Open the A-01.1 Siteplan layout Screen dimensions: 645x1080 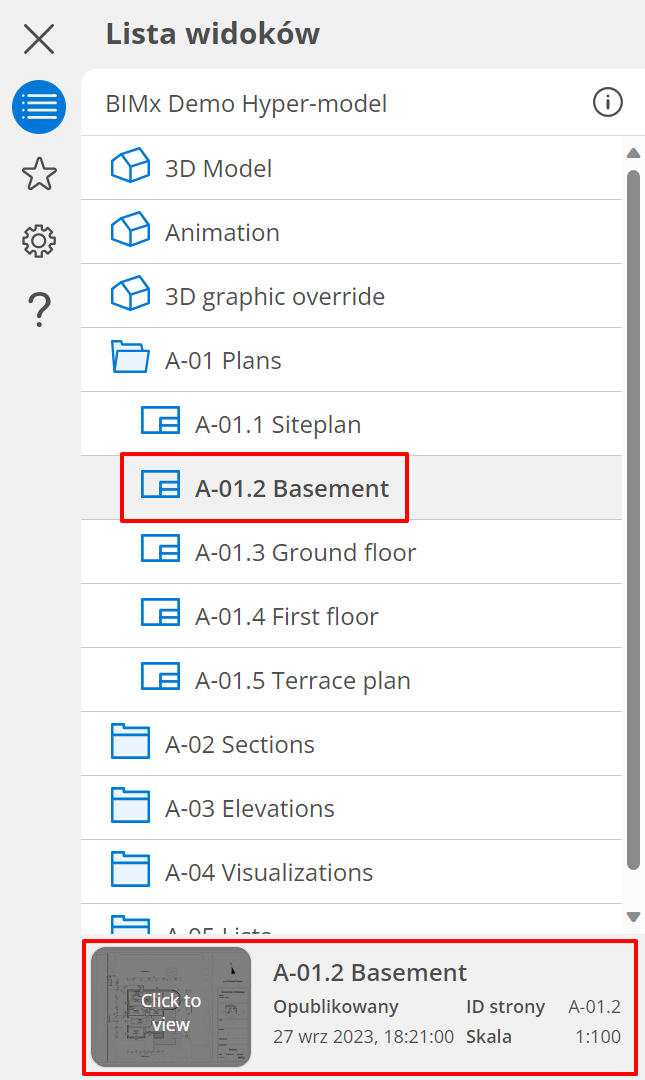pyautogui.click(x=277, y=424)
